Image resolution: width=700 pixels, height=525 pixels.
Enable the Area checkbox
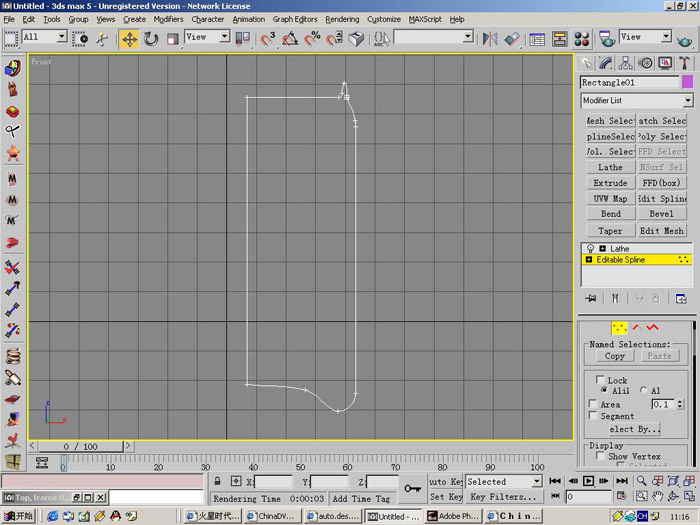click(x=593, y=404)
